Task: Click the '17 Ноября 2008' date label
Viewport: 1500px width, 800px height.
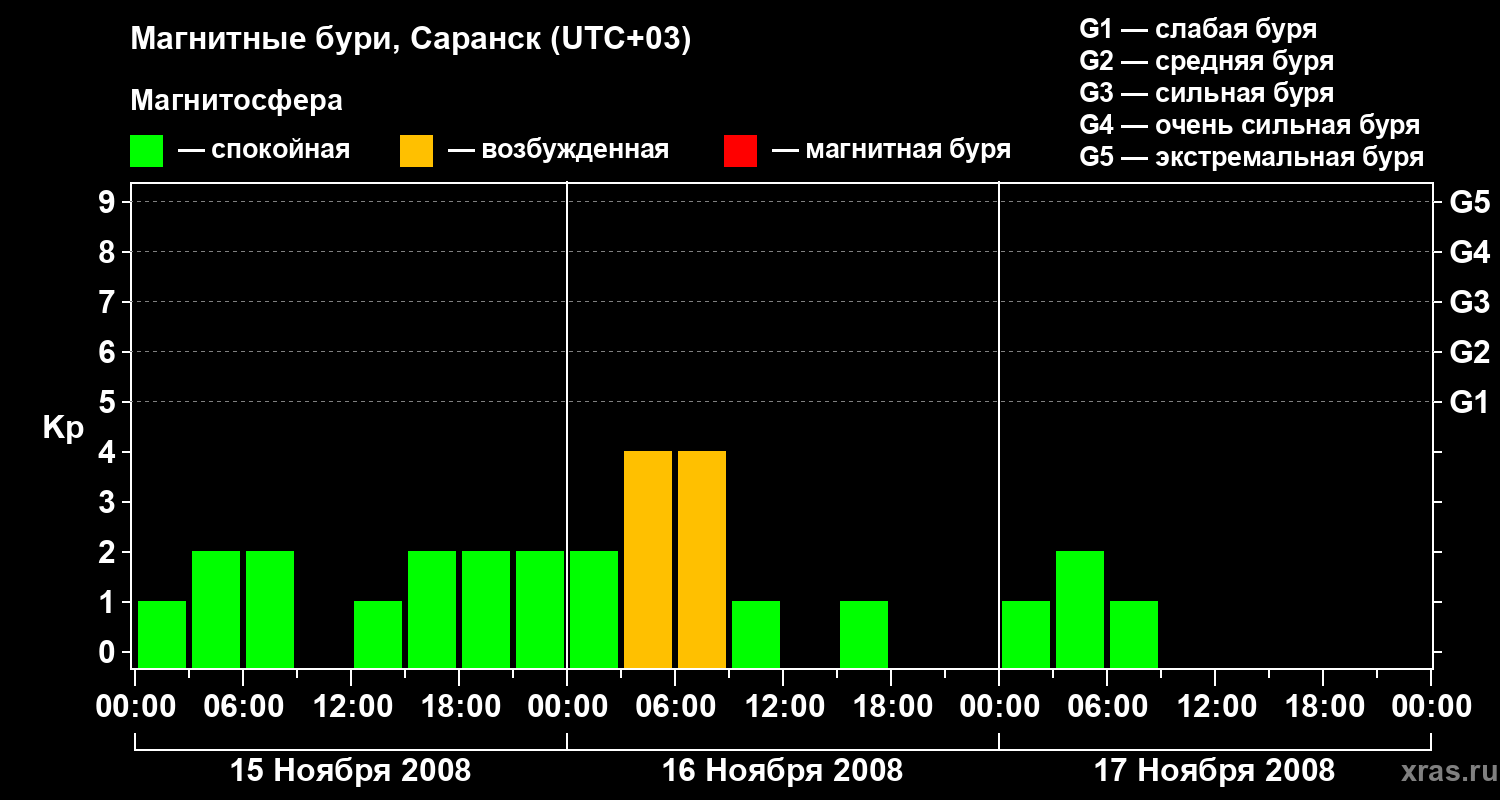Action: tap(1214, 770)
